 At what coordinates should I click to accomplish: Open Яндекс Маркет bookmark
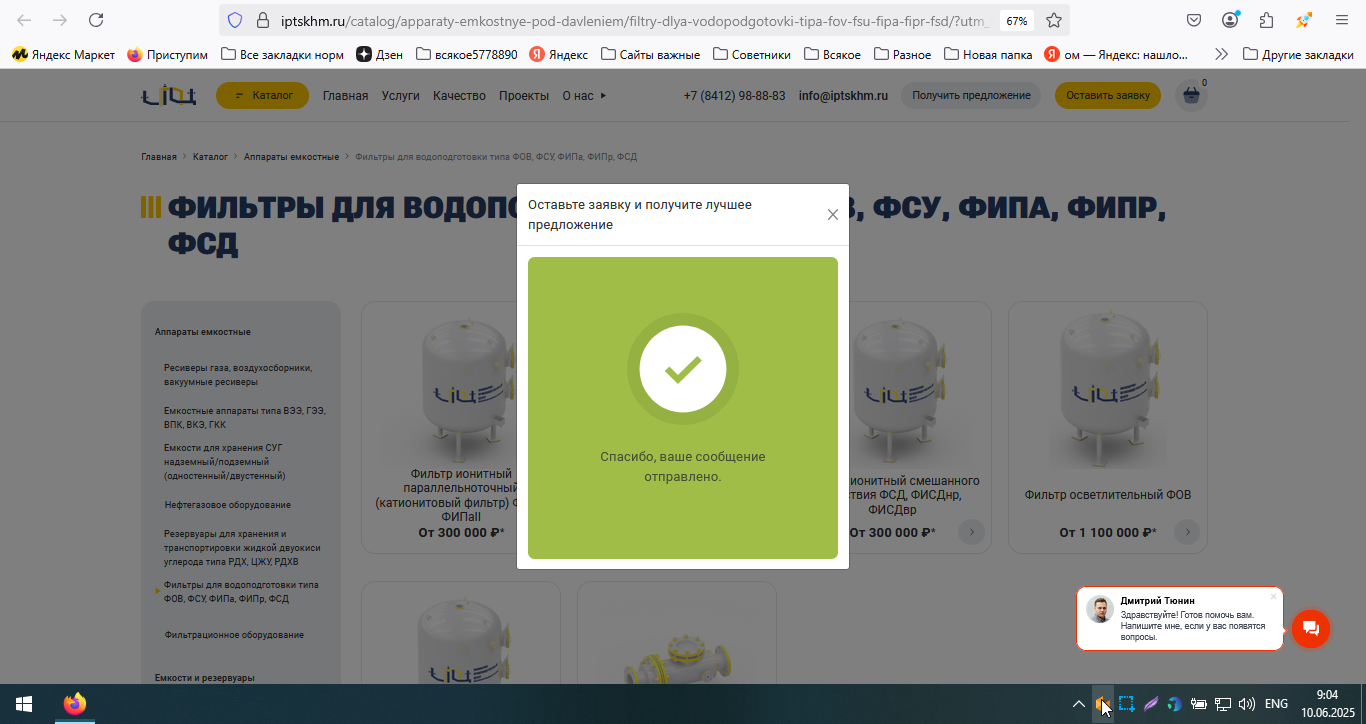(x=63, y=55)
